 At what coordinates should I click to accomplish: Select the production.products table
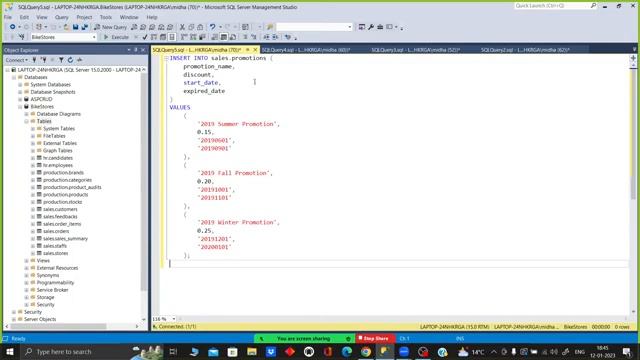tap(65, 195)
